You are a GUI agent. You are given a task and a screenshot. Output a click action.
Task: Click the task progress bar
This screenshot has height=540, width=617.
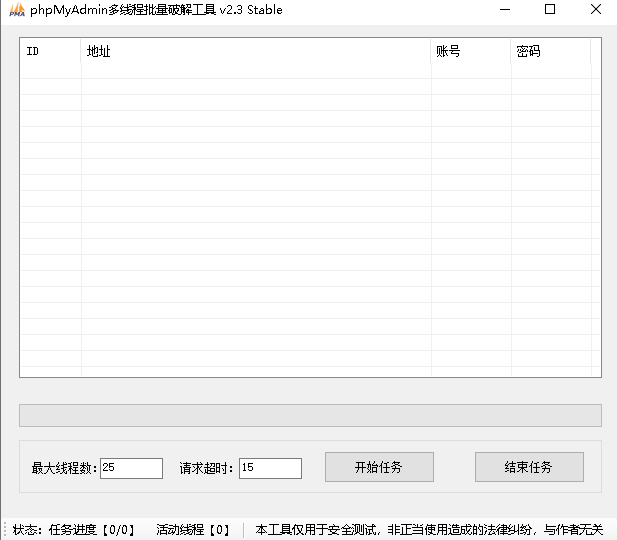click(x=310, y=415)
